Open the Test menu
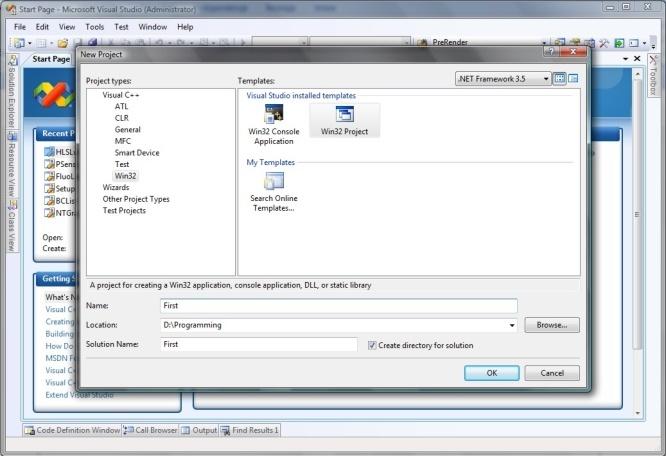The width and height of the screenshot is (666, 456). coord(121,27)
